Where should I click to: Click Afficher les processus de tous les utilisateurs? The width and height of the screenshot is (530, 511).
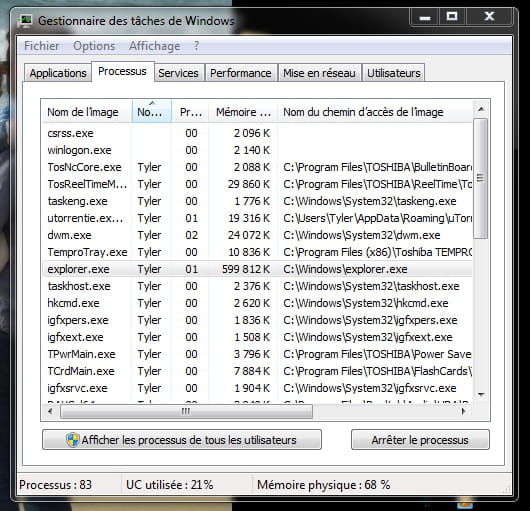point(182,440)
